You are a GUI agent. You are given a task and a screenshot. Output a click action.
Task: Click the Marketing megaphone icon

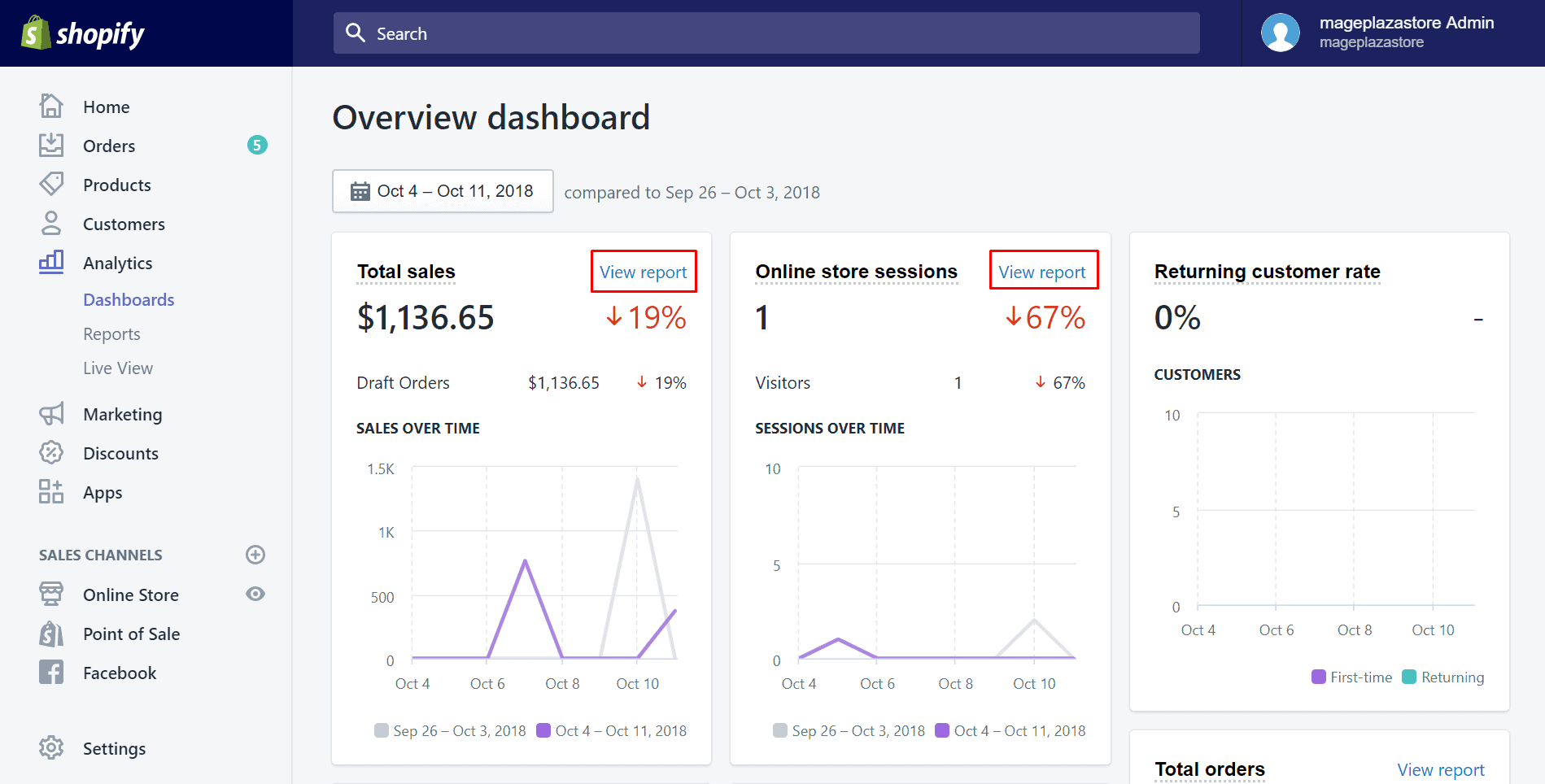[x=51, y=414]
